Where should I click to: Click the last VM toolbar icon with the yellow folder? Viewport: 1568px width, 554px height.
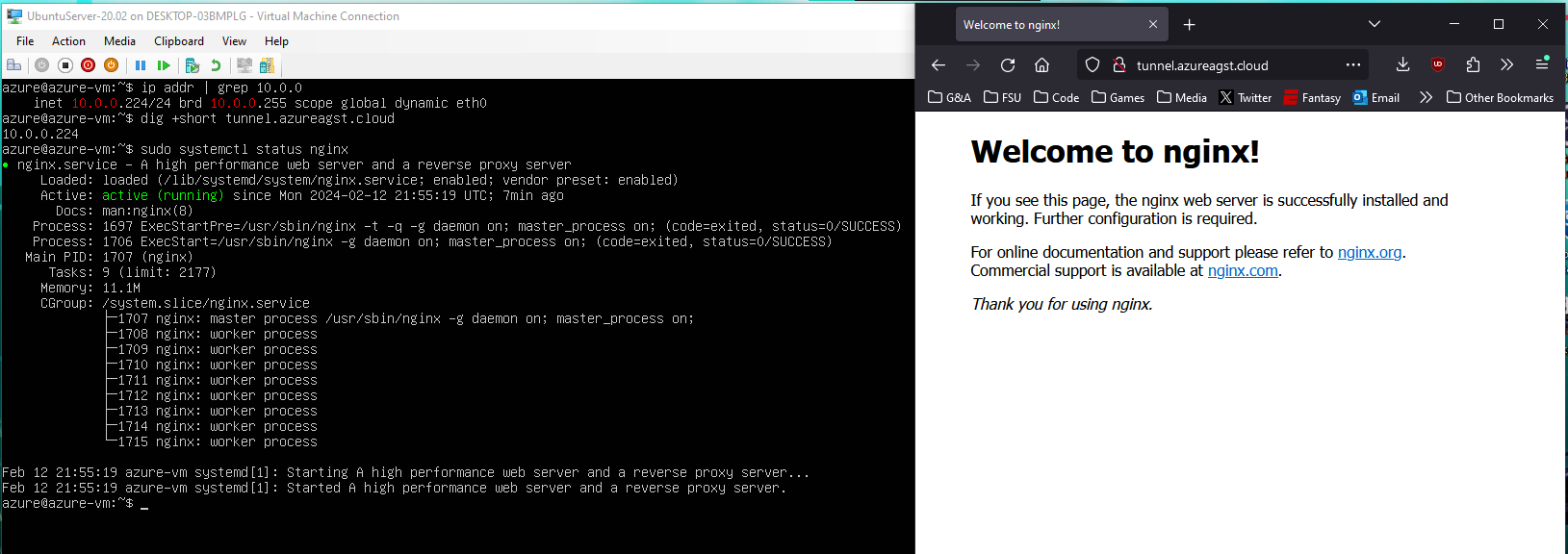point(267,65)
